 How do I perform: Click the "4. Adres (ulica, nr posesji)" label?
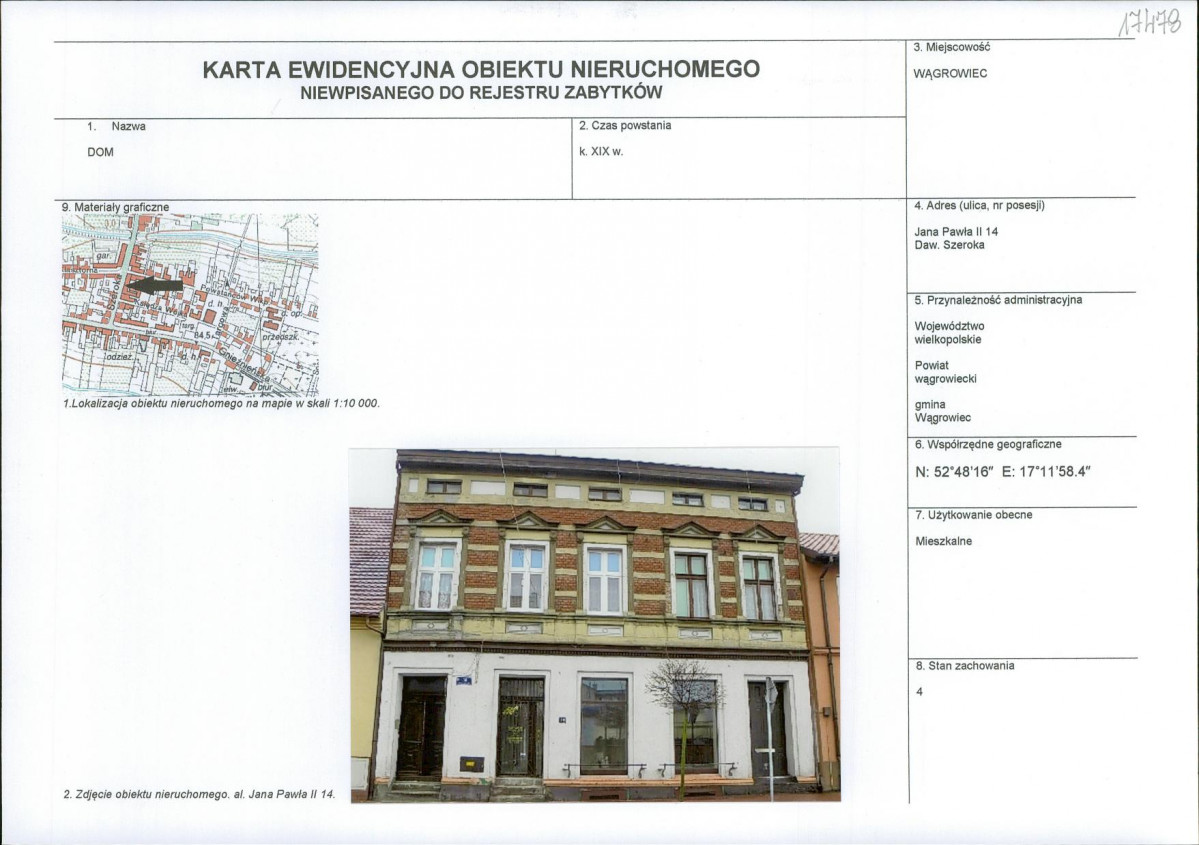(x=980, y=206)
